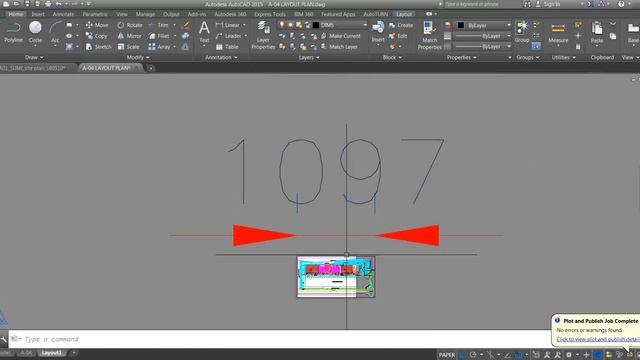The width and height of the screenshot is (640, 360).
Task: Click the keyword search field
Action: (x=480, y=4)
